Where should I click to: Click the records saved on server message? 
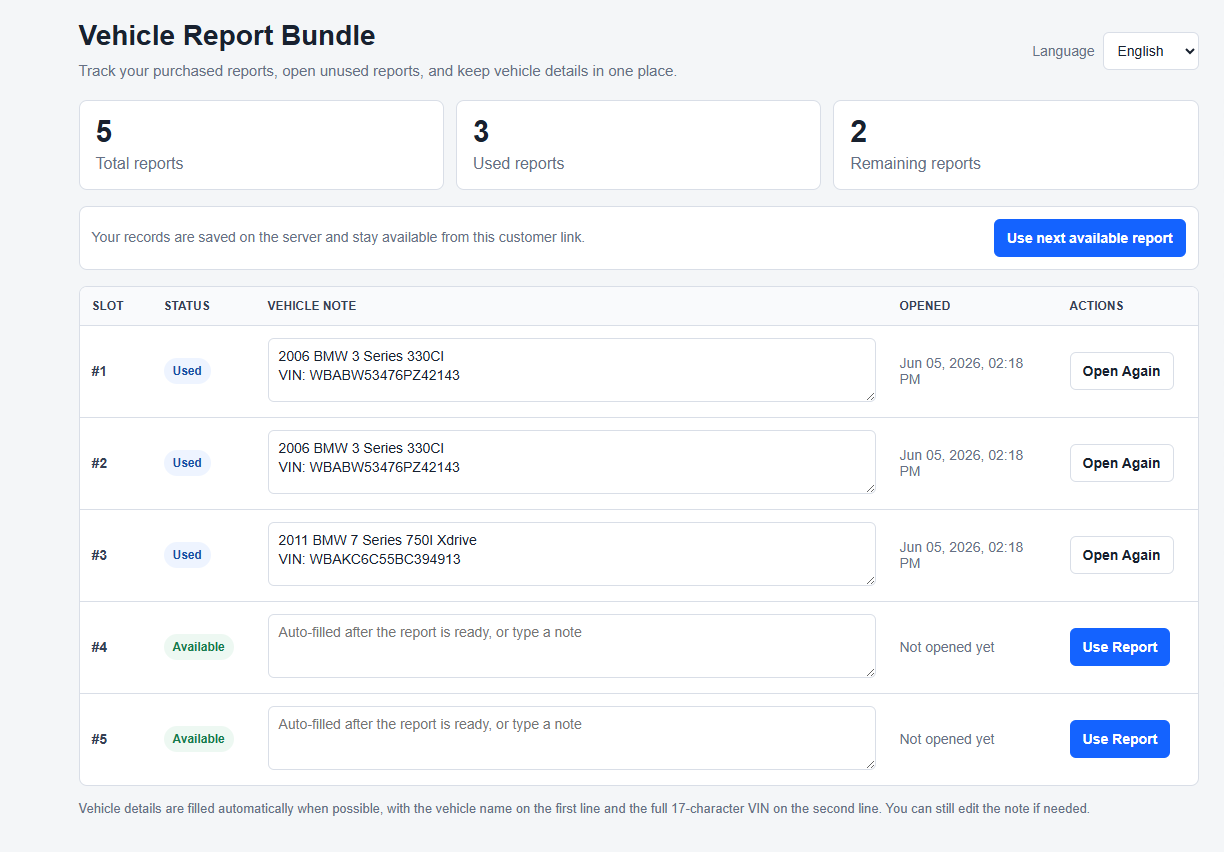[x=338, y=238]
